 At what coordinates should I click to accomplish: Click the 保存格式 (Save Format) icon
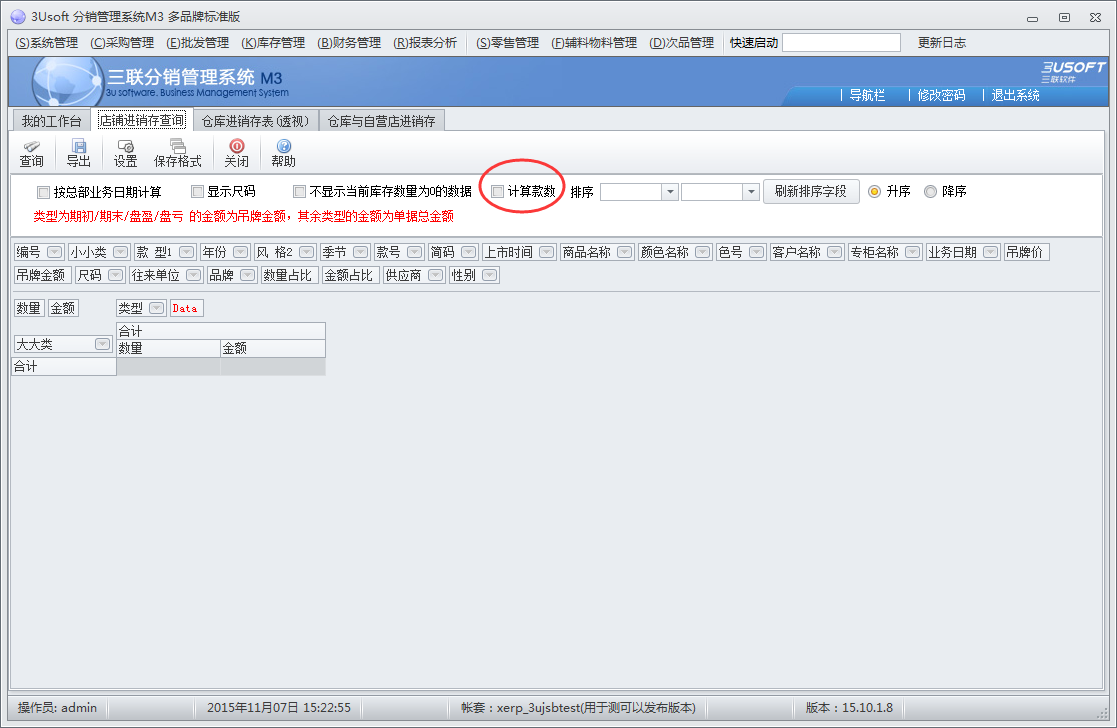click(x=177, y=147)
